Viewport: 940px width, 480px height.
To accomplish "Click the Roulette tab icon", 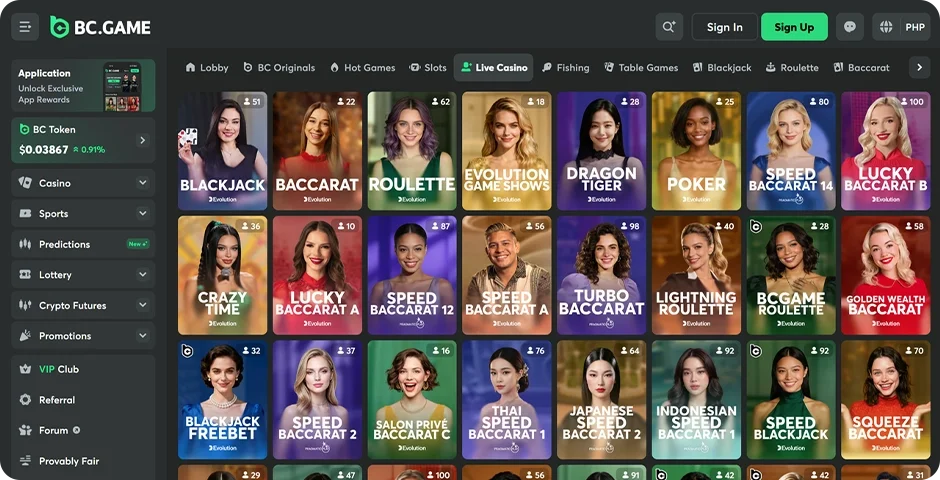I will [770, 67].
